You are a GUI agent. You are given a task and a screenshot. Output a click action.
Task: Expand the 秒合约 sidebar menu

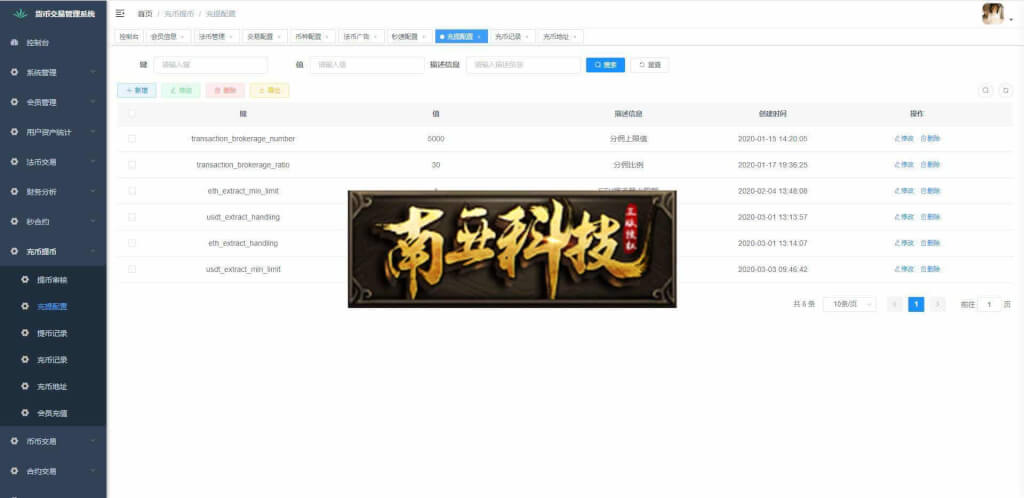[53, 221]
